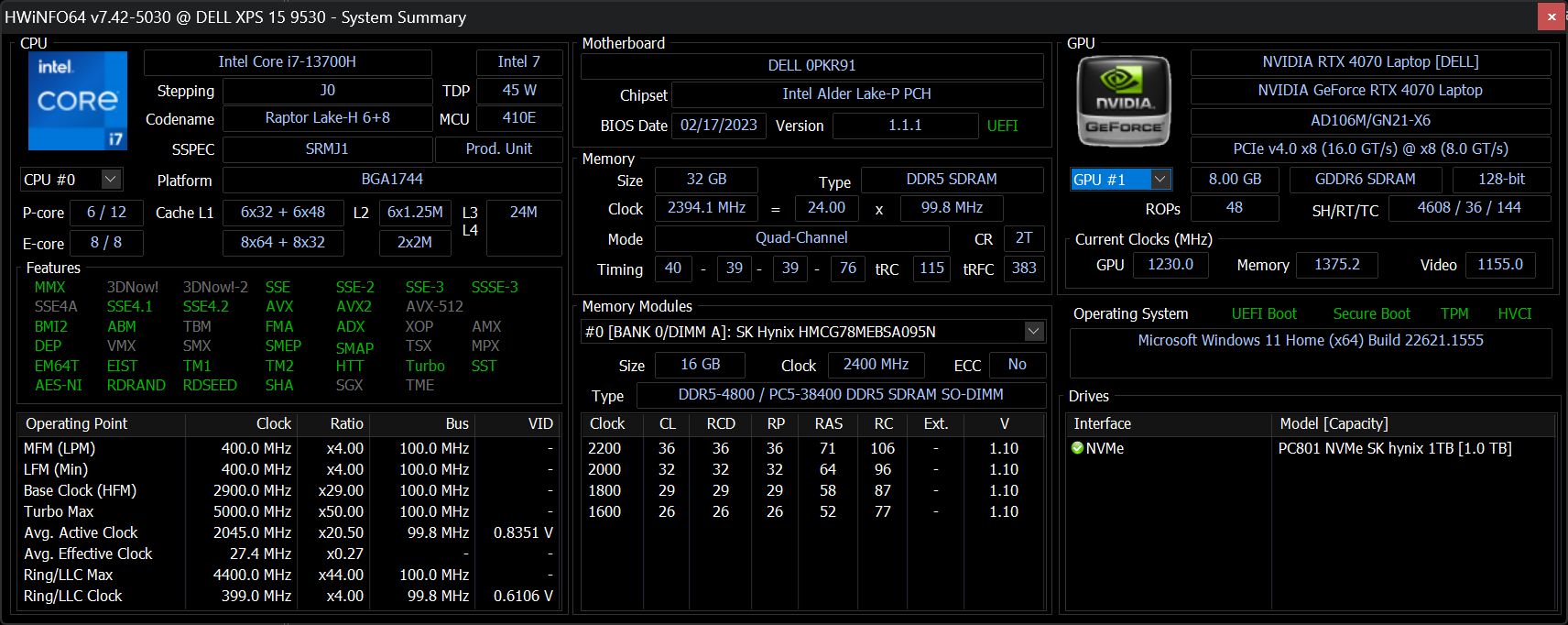Click the Raptor Lake-H 6+8 codename
Viewport: 1568px width, 625px height.
coord(328,118)
